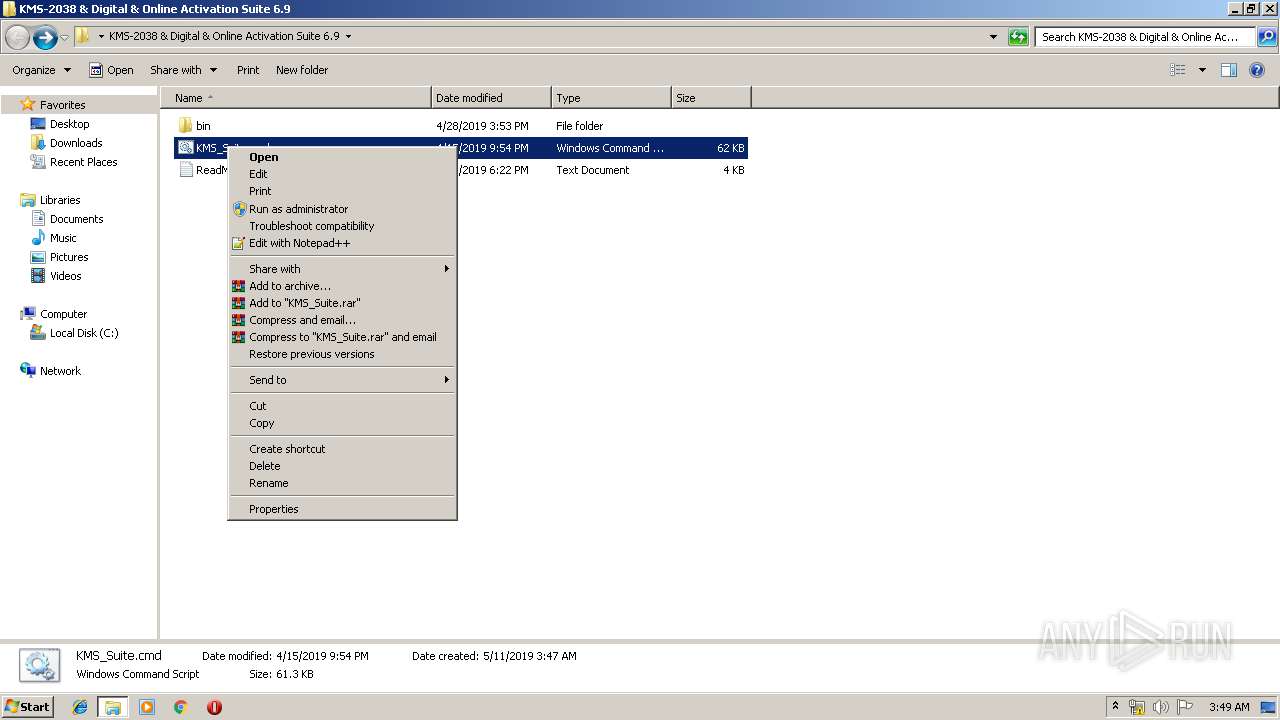
Task: Select Add to "KMS_Suite.rar"
Action: 342,303
